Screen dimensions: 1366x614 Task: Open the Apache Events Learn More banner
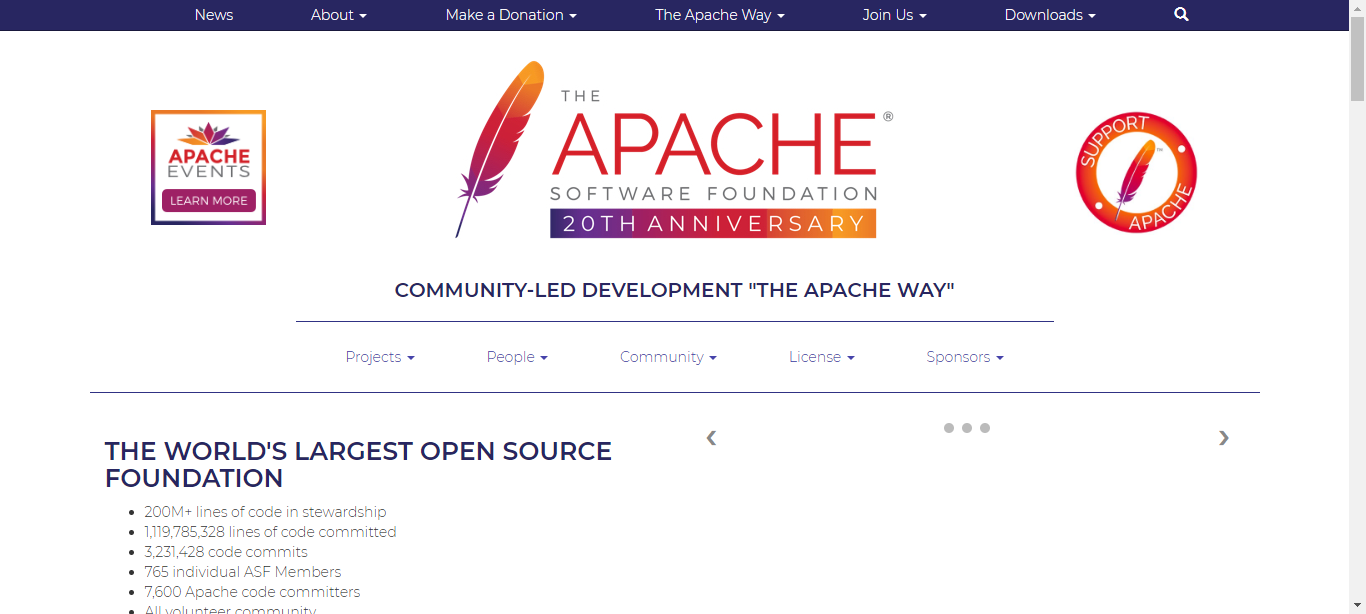(x=208, y=167)
